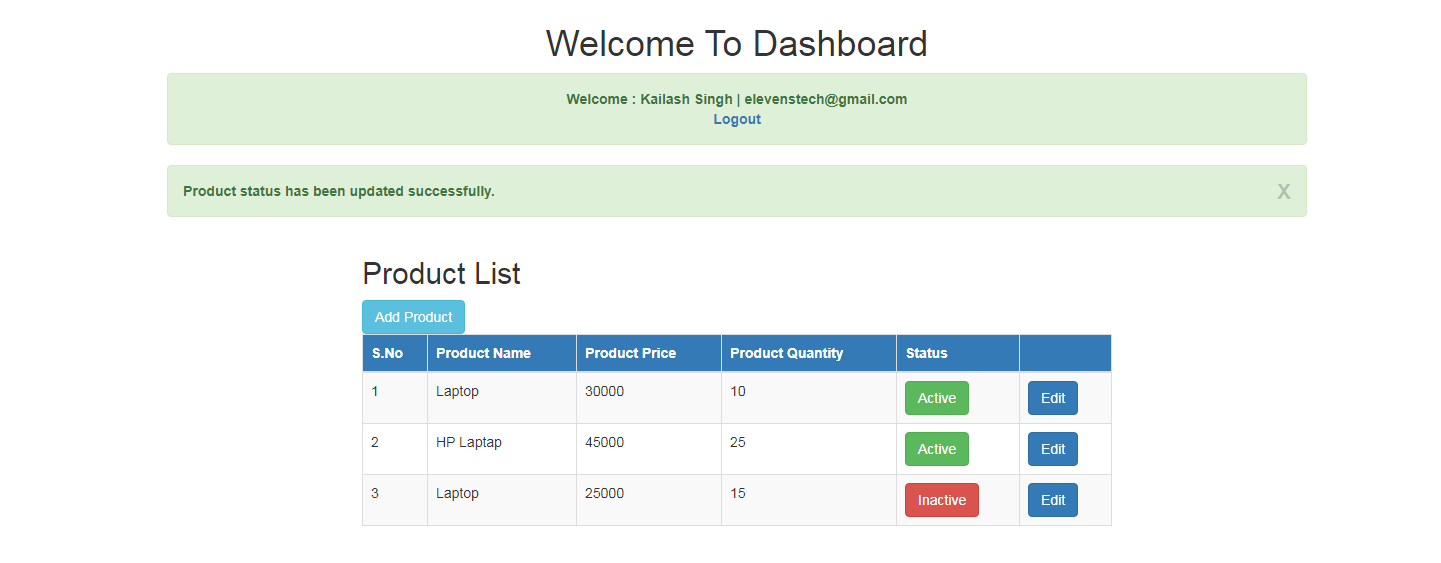This screenshot has height=563, width=1441.
Task: Click the Logout link
Action: pyautogui.click(x=736, y=119)
